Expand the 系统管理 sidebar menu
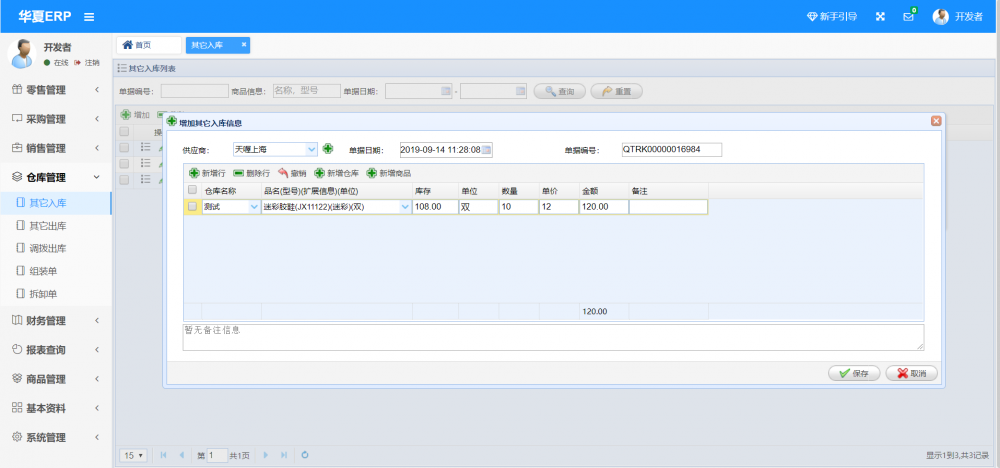 tap(55, 438)
